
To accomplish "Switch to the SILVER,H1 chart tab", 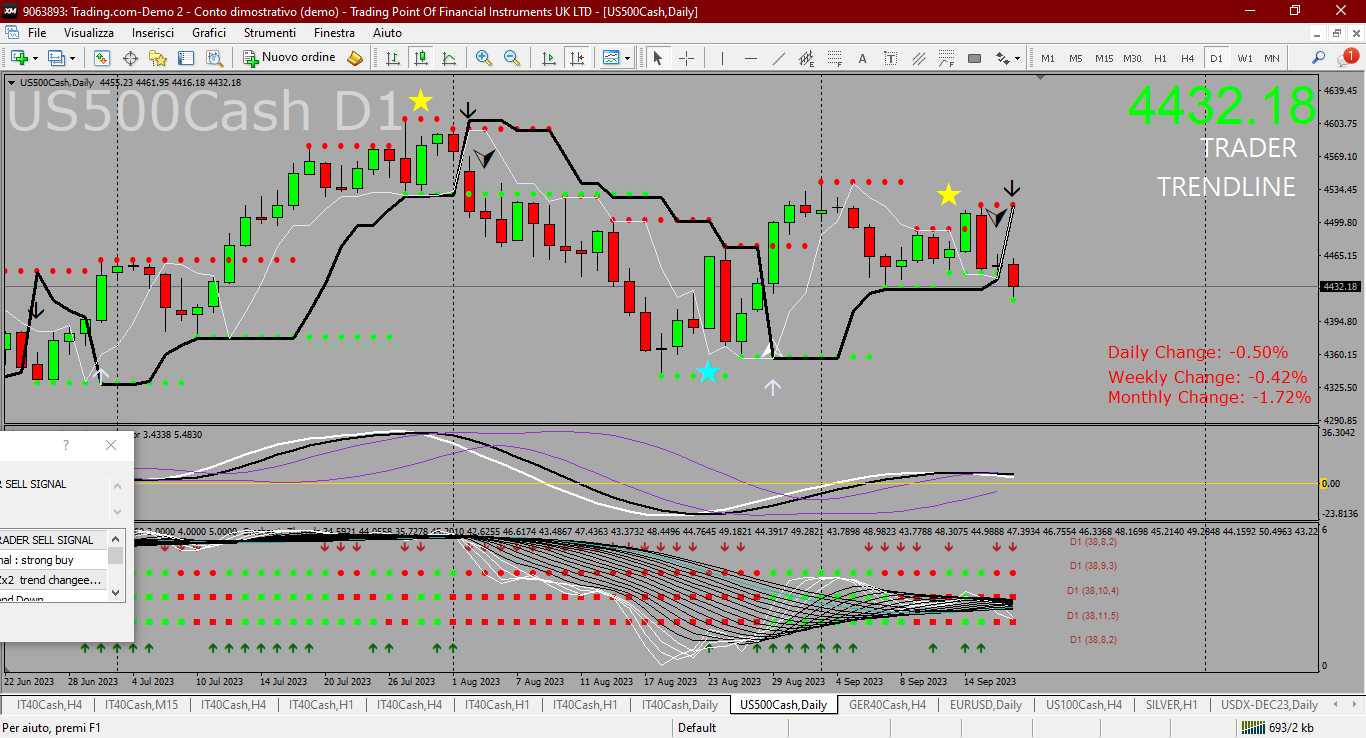I will point(1171,705).
